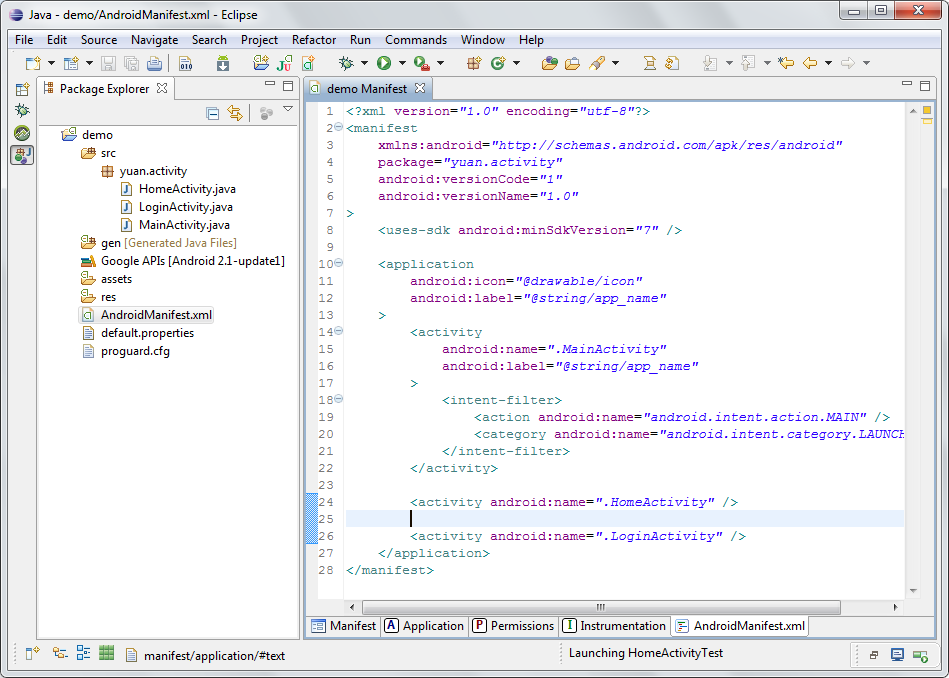Click the Last Edit Location arrow icon
Viewport: 949px width, 678px height.
pyautogui.click(x=786, y=63)
